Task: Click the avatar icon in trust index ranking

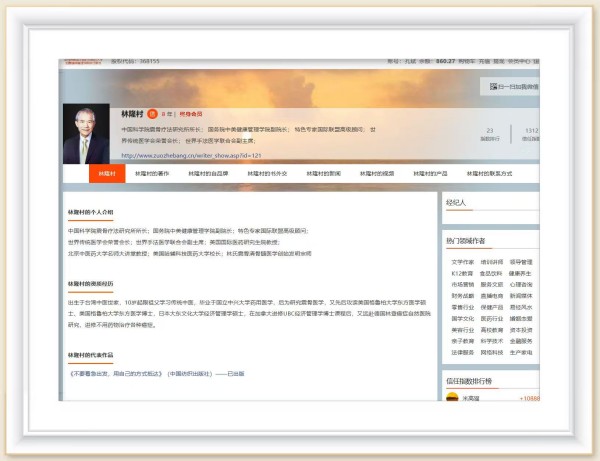Action: (453, 399)
